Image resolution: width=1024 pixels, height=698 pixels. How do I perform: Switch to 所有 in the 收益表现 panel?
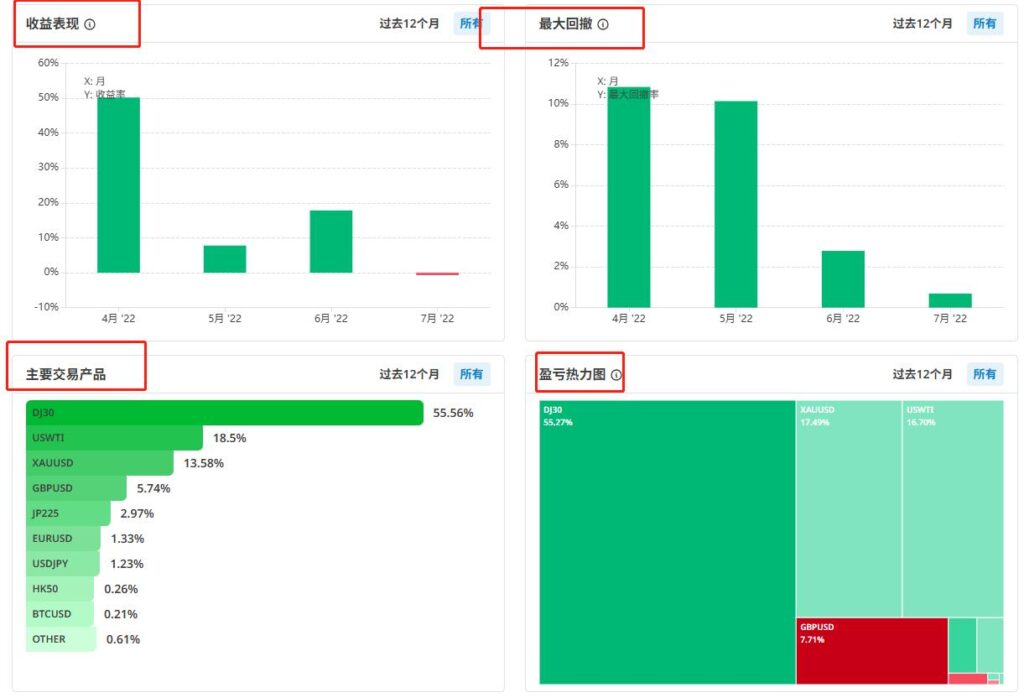click(472, 23)
